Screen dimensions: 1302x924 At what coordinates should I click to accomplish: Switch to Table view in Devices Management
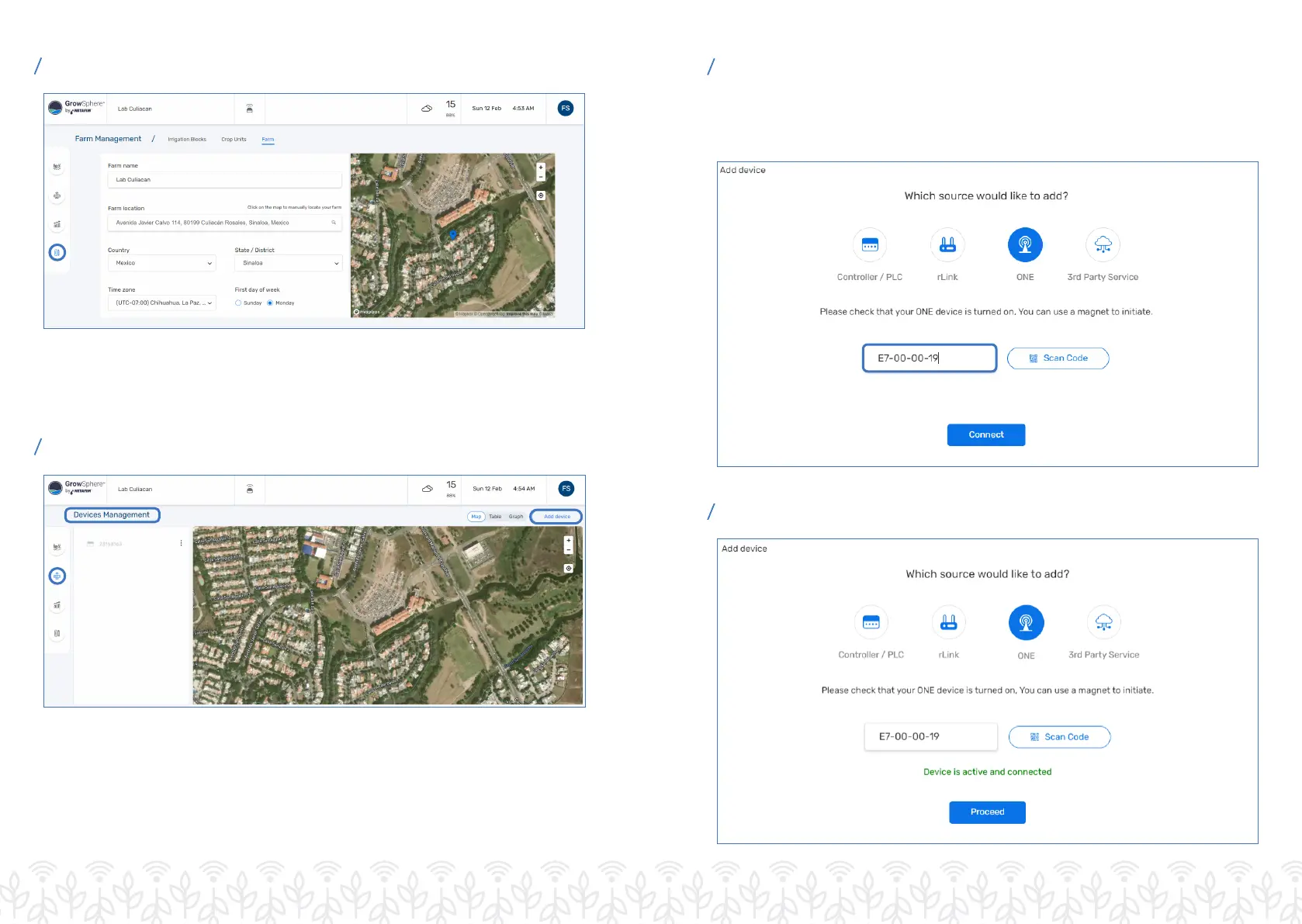pyautogui.click(x=495, y=517)
